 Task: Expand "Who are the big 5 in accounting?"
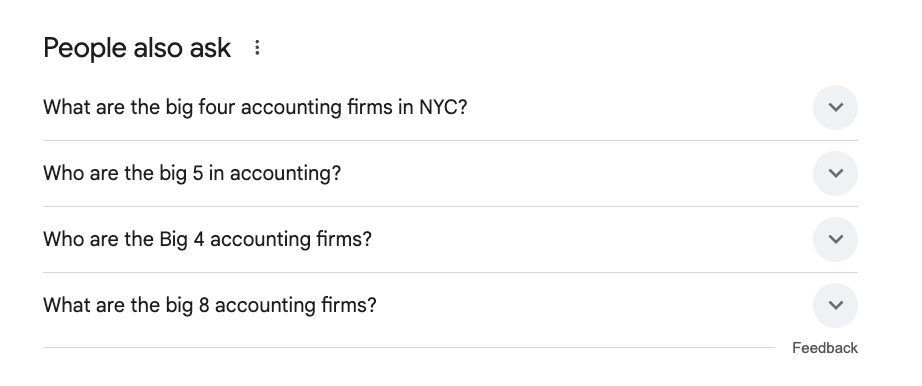click(450, 173)
